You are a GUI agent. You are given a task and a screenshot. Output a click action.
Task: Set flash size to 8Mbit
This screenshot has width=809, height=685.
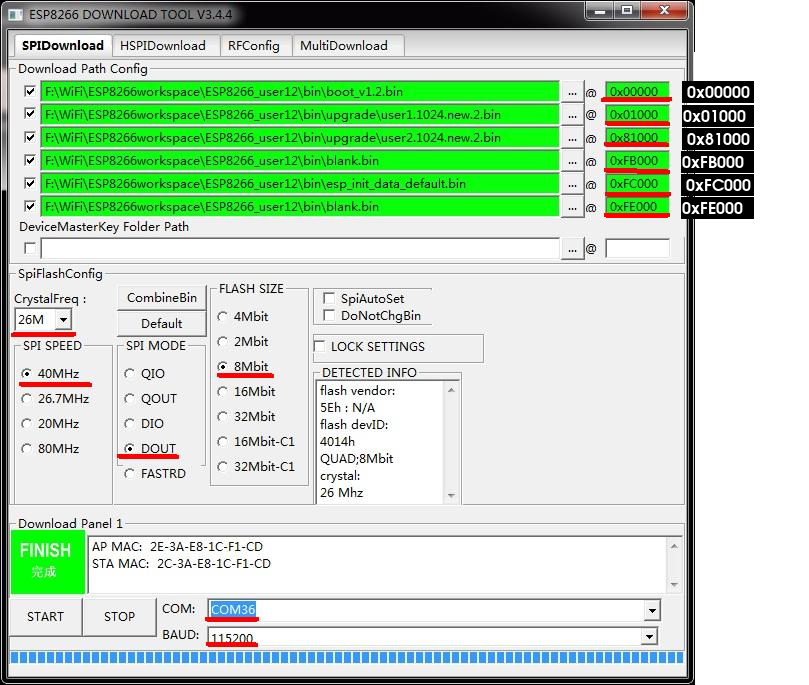pyautogui.click(x=242, y=366)
